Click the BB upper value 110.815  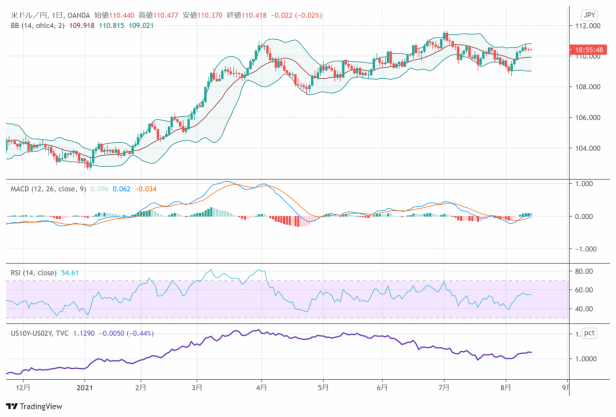pos(117,26)
